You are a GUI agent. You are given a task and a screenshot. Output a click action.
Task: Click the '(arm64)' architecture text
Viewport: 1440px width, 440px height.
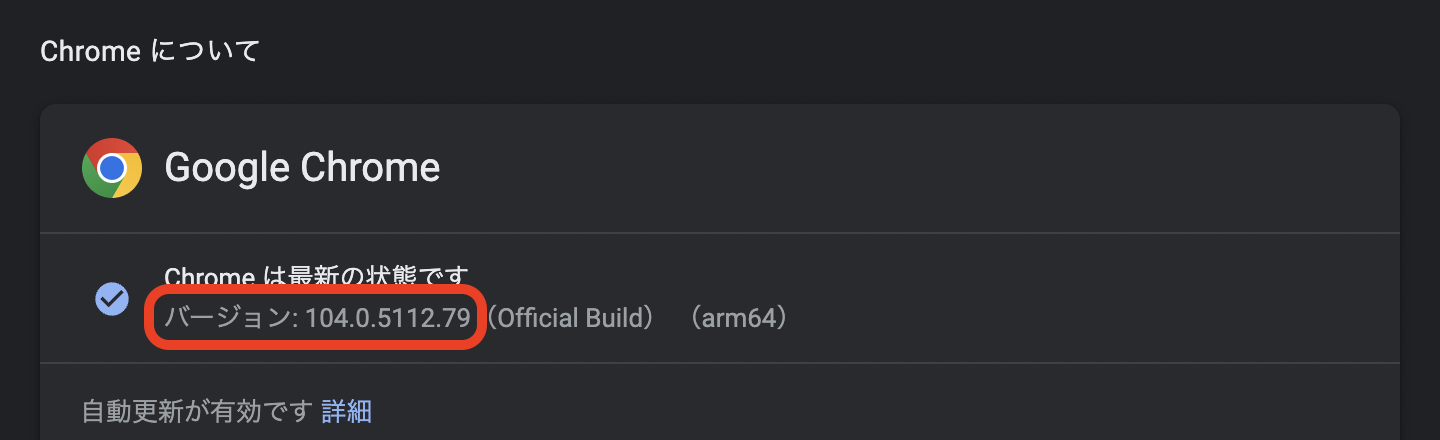pyautogui.click(x=738, y=319)
